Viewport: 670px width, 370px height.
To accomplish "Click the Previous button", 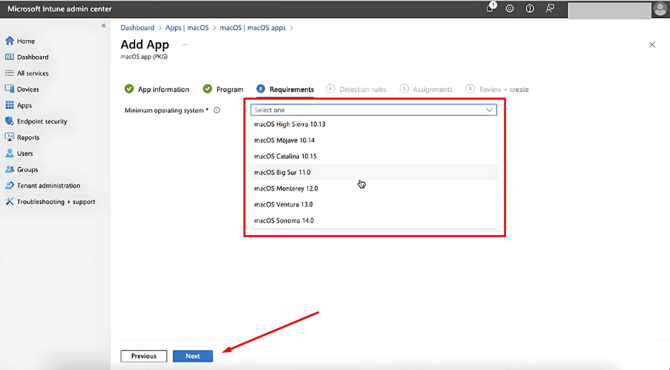I will pos(144,356).
